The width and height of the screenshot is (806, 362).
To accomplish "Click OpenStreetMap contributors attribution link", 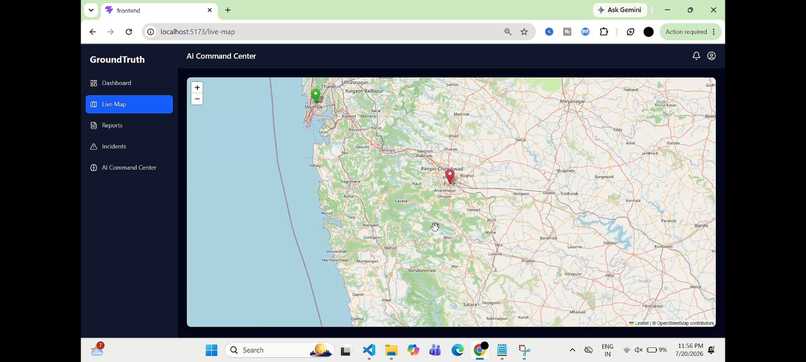I will click(x=685, y=323).
